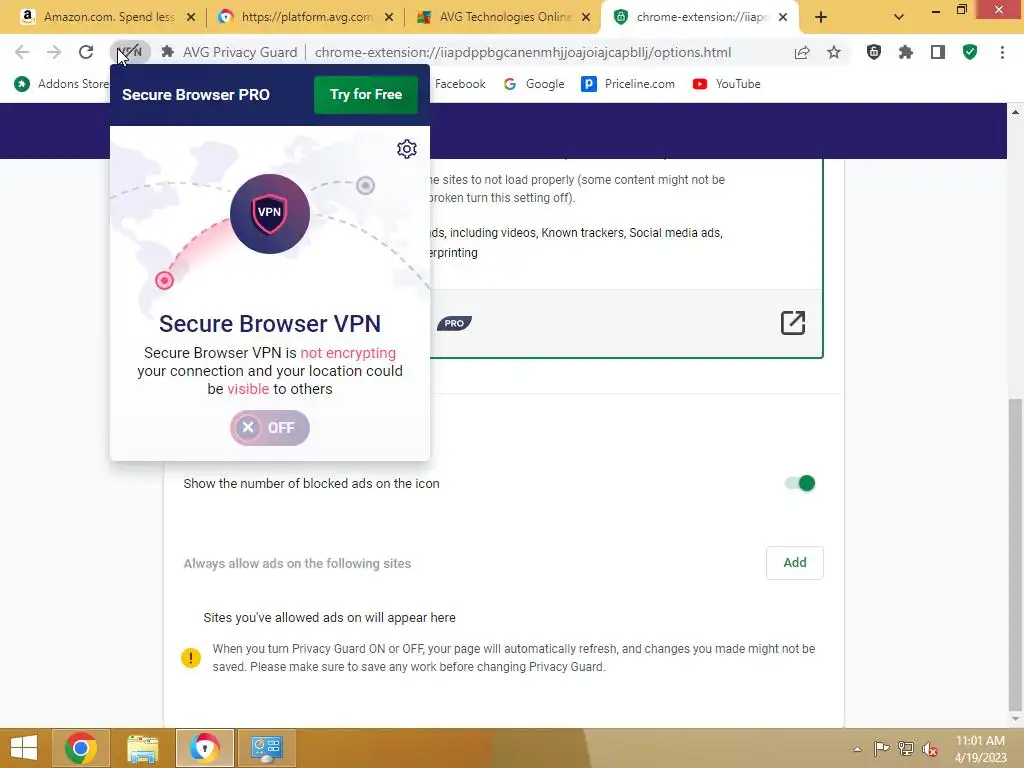Click the Action Center flag icon

click(881, 749)
